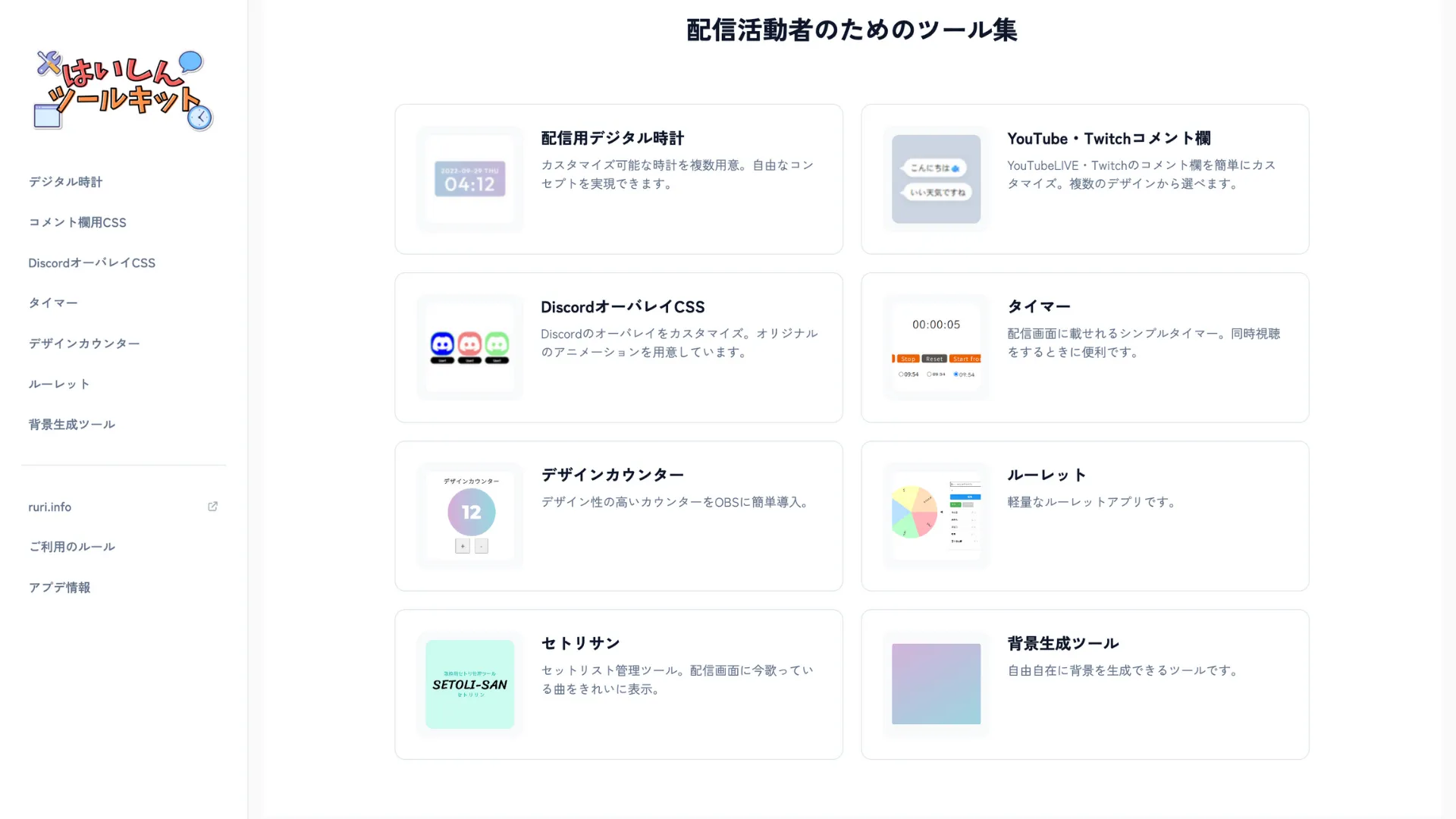Click the digital clock 04:12 thumbnail
The image size is (1456, 819).
tap(470, 179)
